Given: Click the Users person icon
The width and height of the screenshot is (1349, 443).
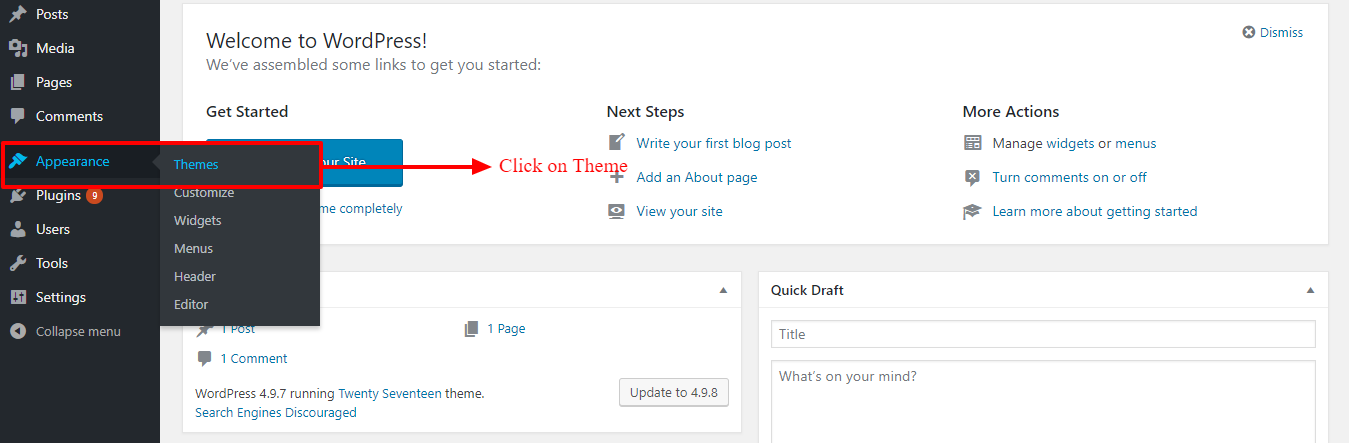Looking at the screenshot, I should click(17, 229).
